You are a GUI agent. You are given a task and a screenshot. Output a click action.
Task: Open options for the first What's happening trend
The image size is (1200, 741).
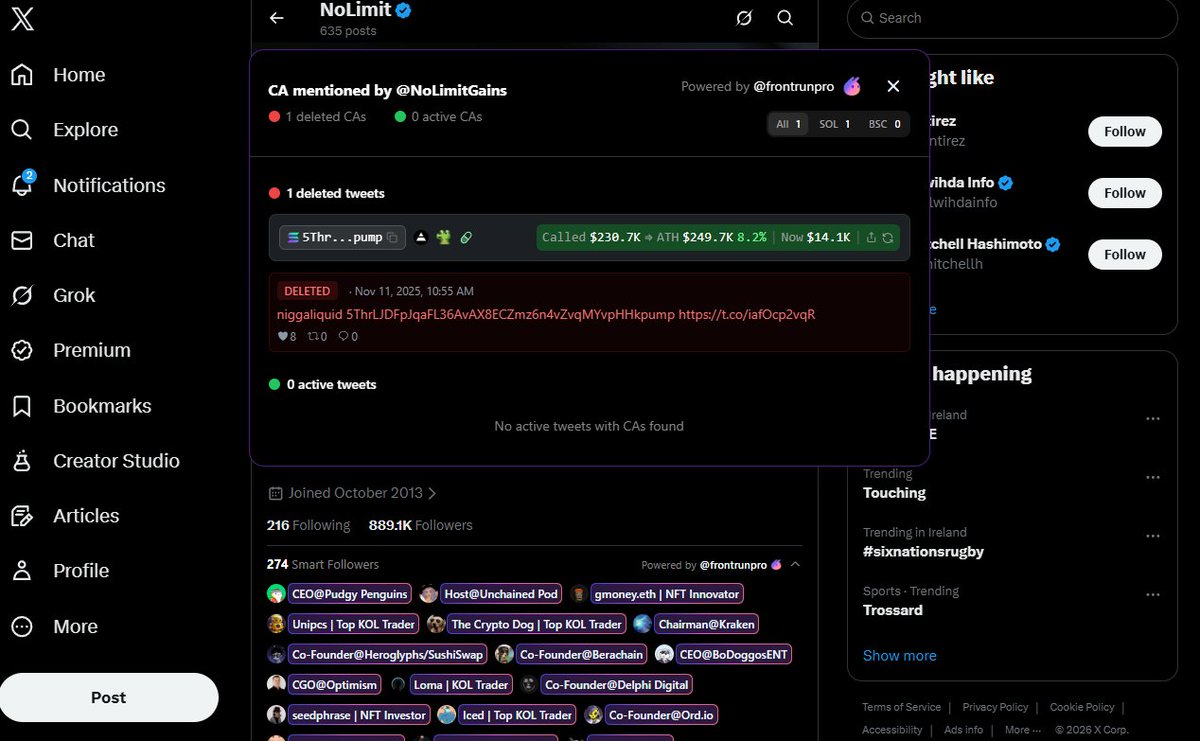(x=1153, y=419)
